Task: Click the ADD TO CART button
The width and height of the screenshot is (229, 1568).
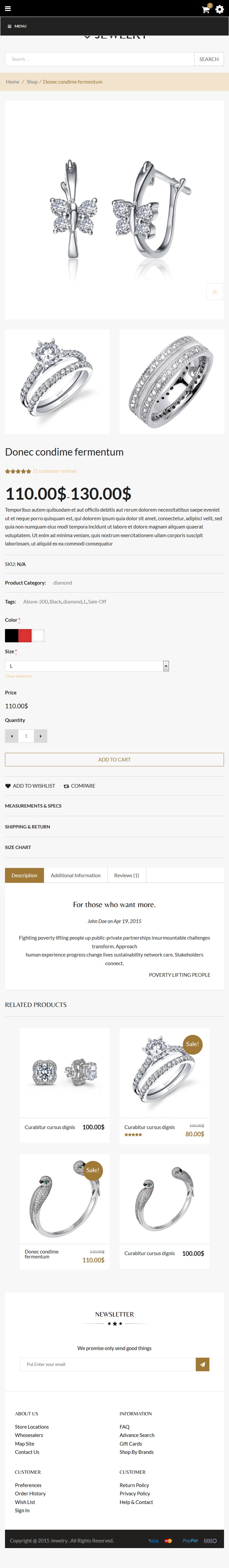Action: click(114, 760)
